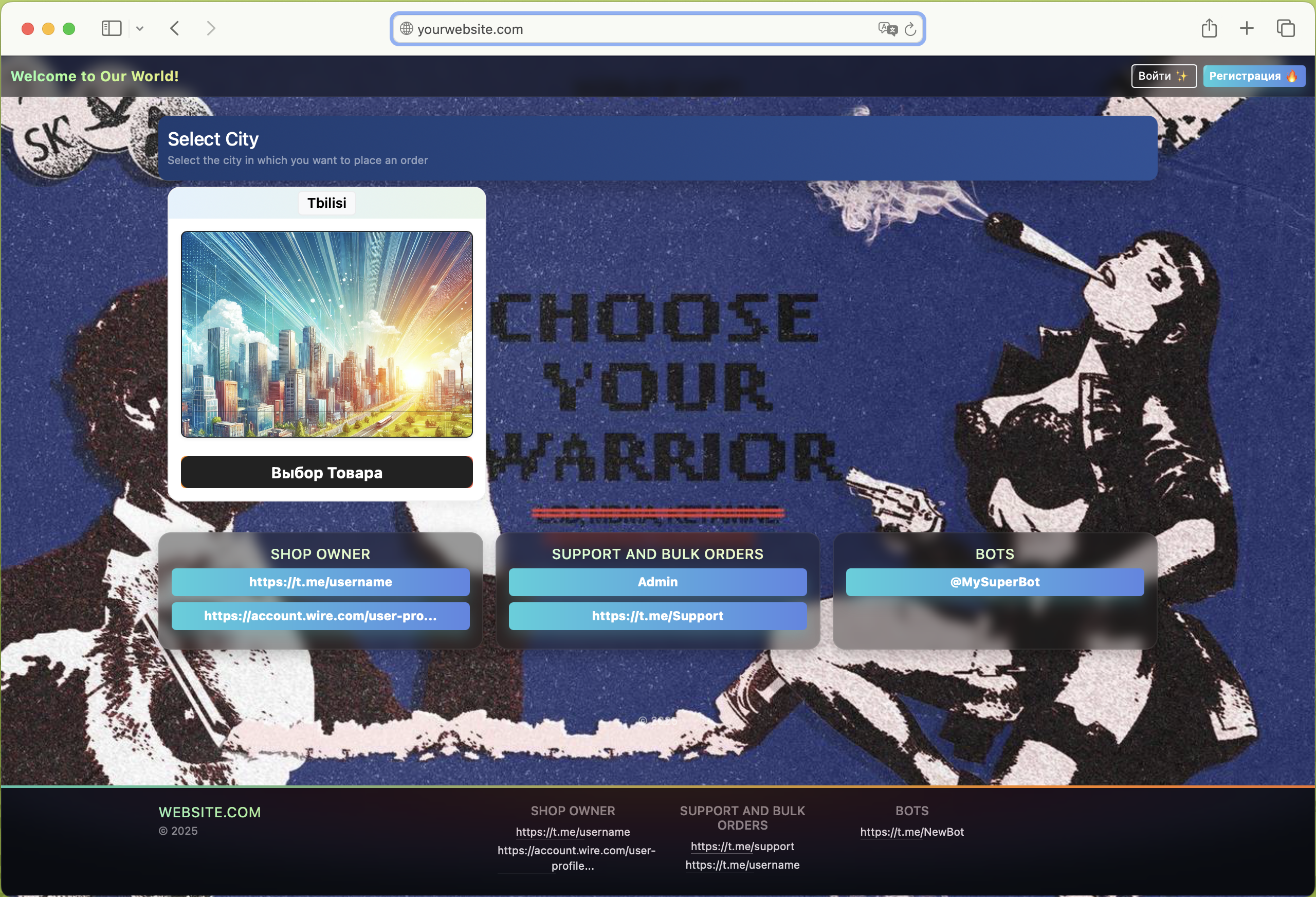Show the tab overview icon
Viewport: 1316px width, 897px height.
pos(1286,28)
